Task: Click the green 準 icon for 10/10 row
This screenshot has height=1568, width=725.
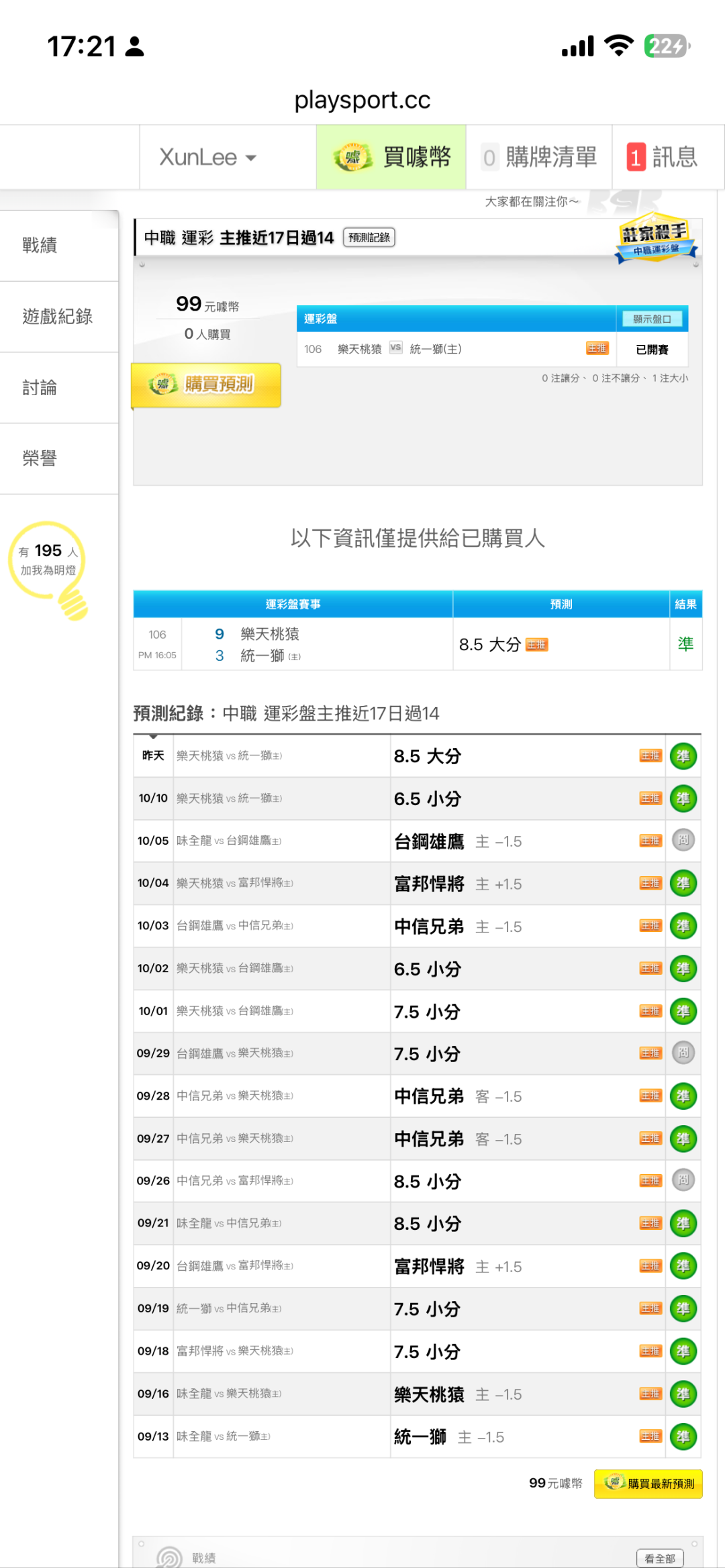Action: point(683,798)
